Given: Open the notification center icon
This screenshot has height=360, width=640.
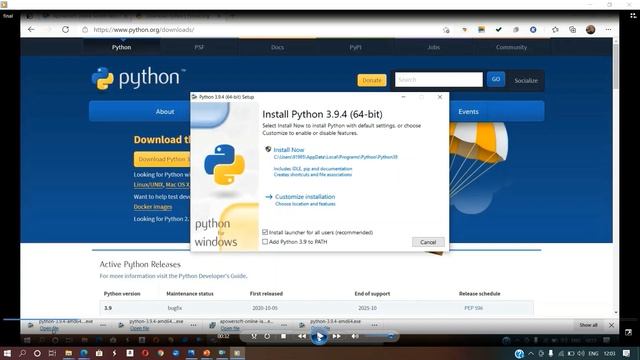Looking at the screenshot, I should tap(627, 353).
